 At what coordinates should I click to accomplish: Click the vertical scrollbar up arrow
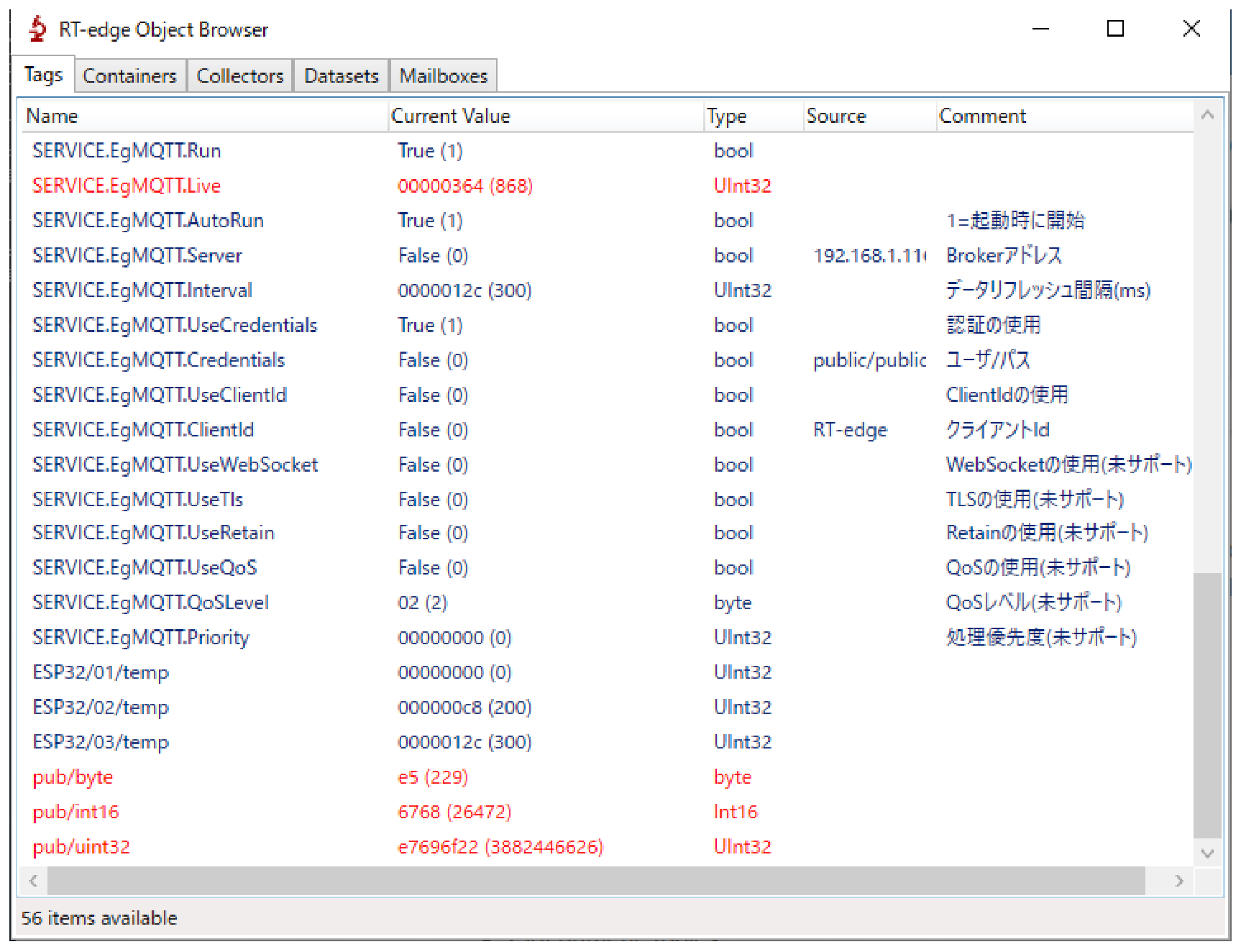[1208, 115]
